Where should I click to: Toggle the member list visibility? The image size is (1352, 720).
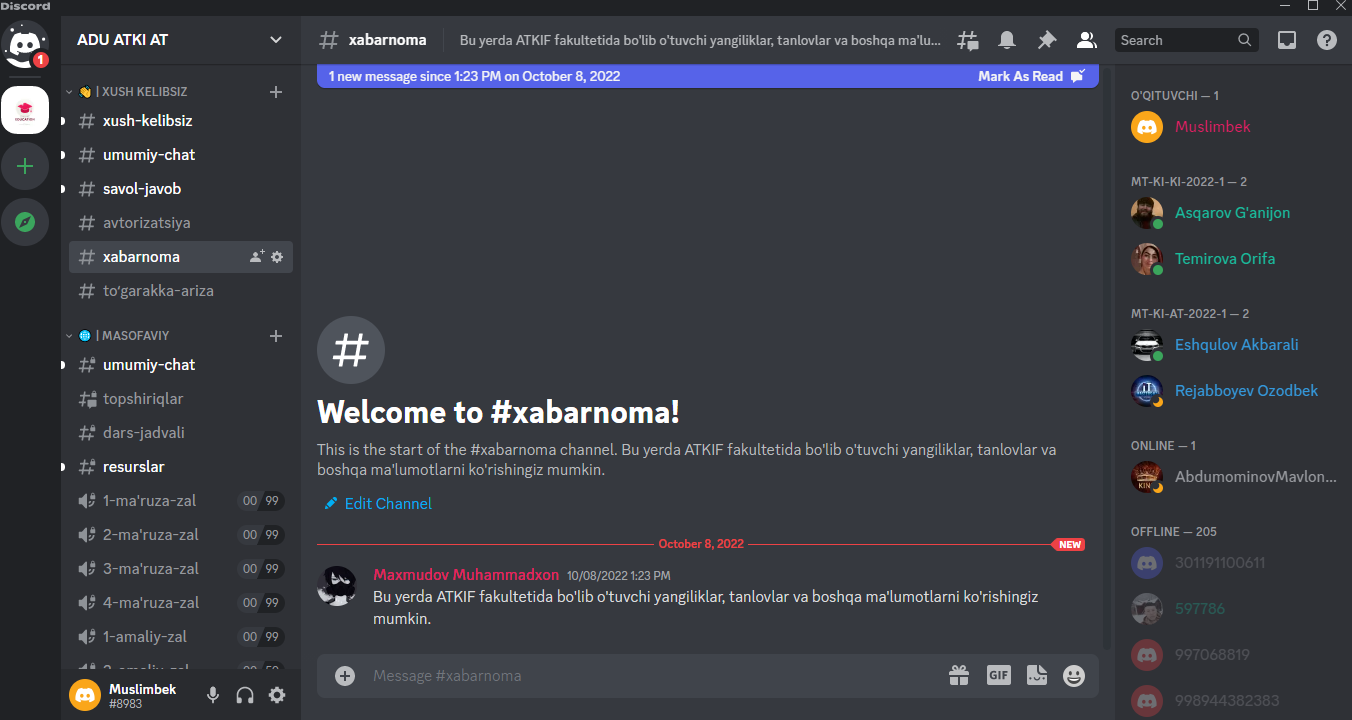tap(1085, 40)
